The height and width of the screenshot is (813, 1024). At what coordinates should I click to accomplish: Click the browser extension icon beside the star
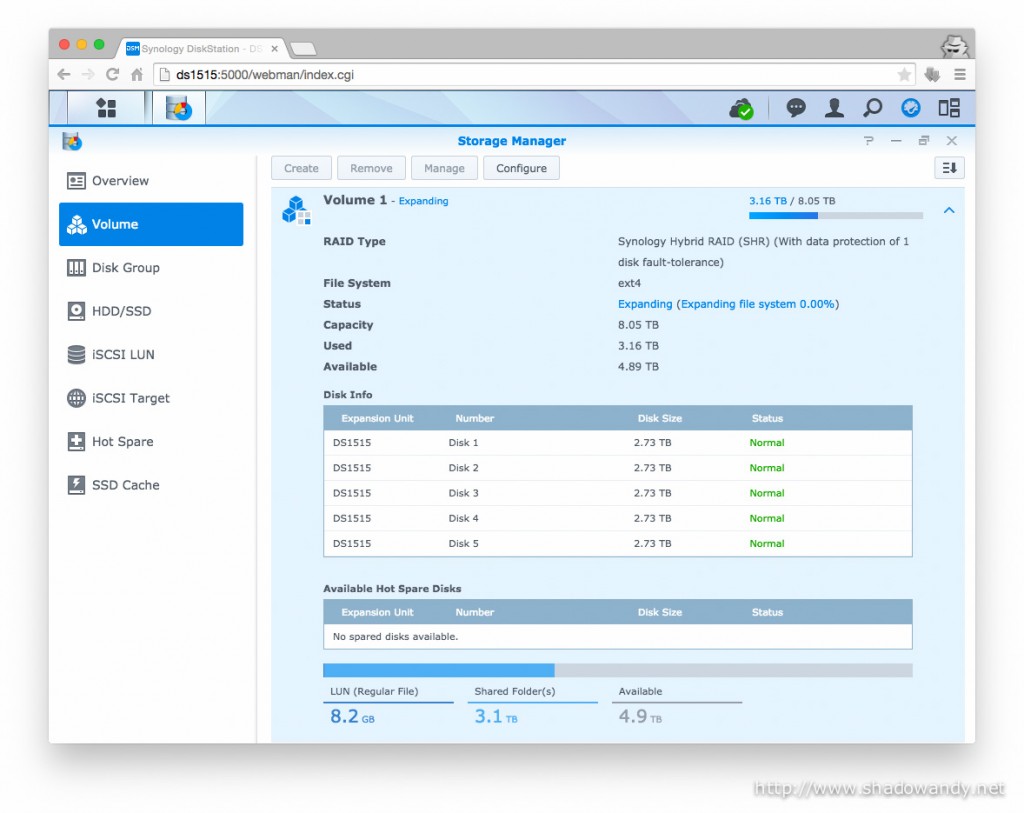(x=932, y=74)
